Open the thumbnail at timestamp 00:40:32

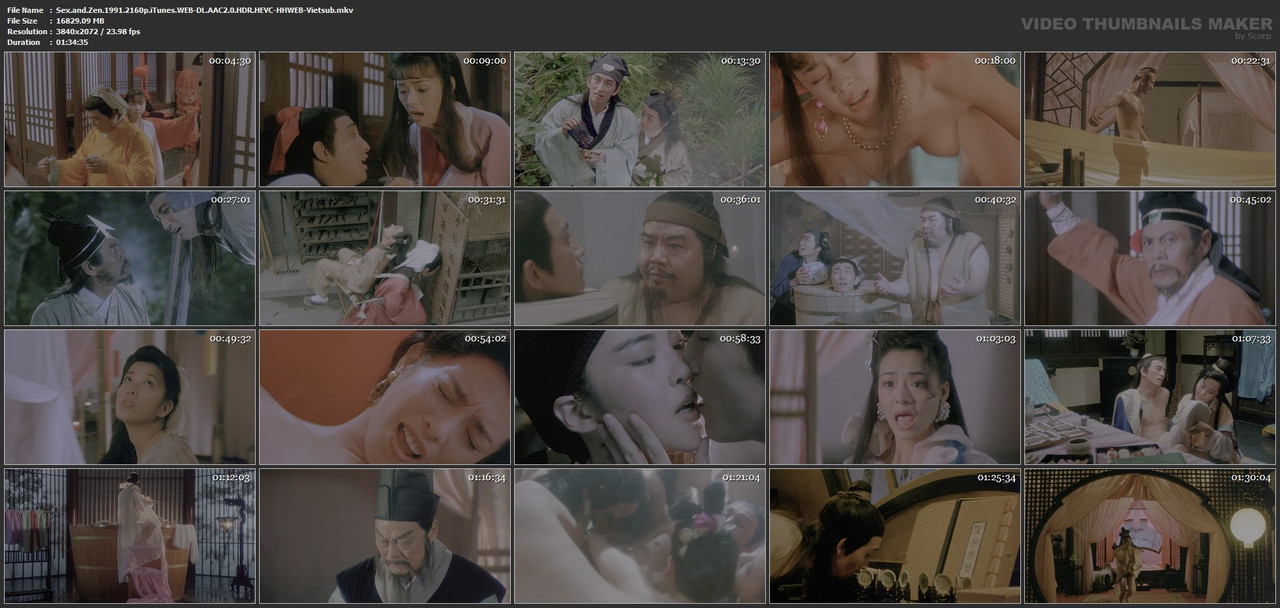(895, 259)
